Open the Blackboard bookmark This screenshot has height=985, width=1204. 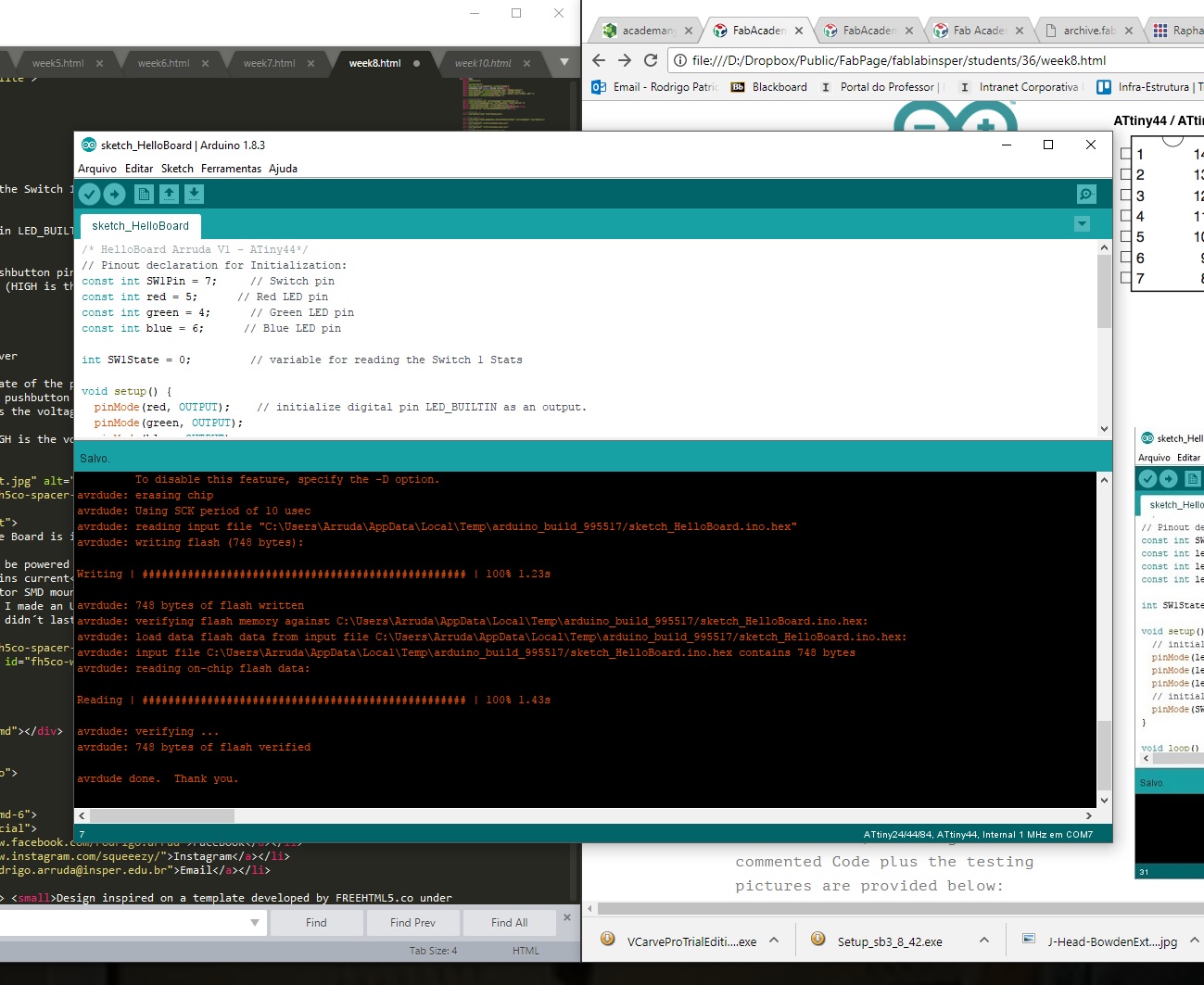769,87
